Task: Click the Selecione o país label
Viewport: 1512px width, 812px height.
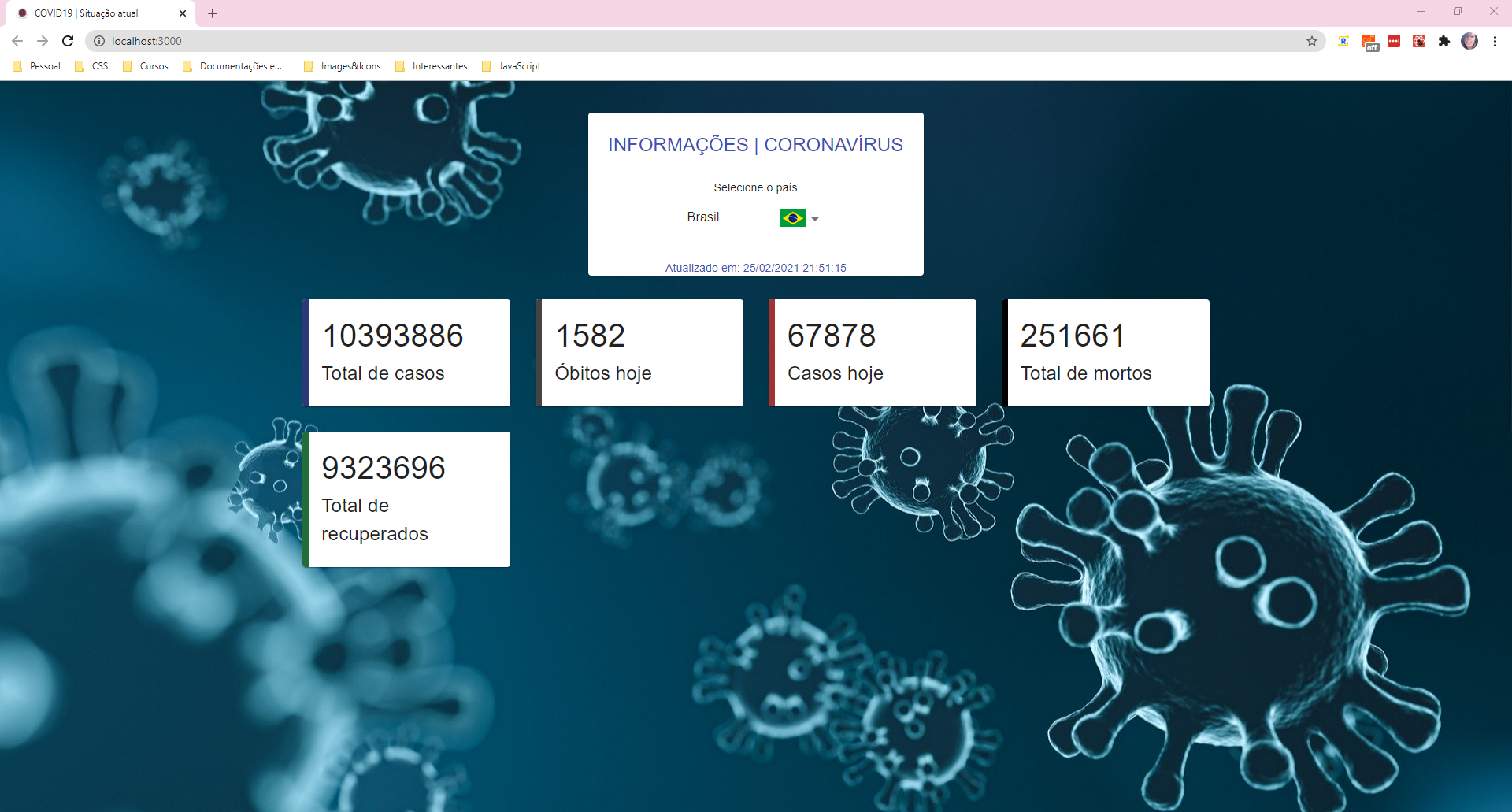Action: tap(755, 187)
